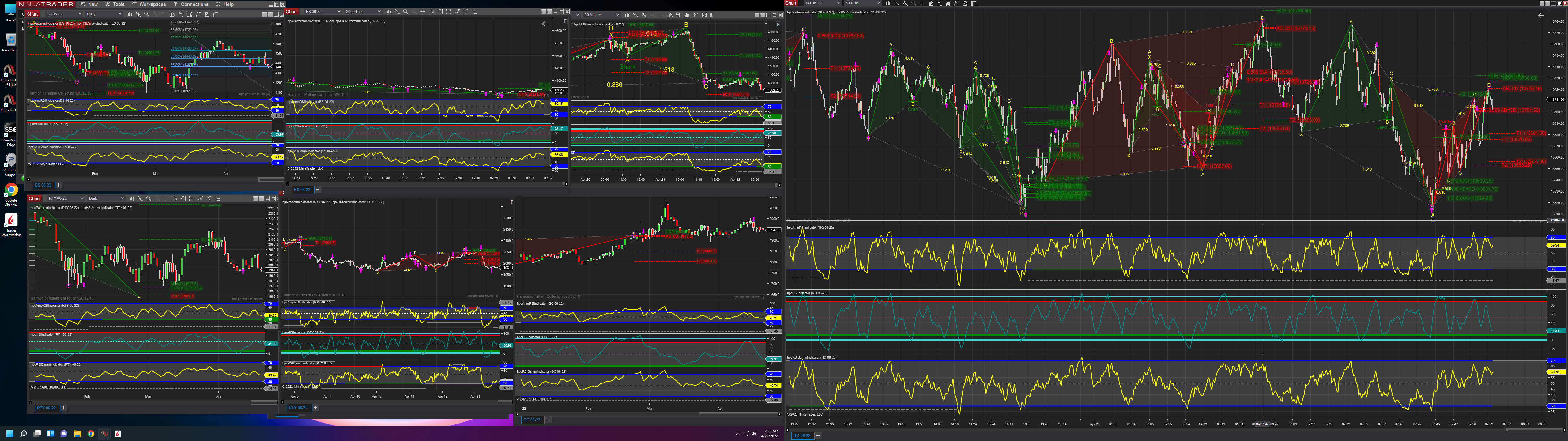Click the plus button beside GC 06-22 tab
This screenshot has width=1568, height=441.
(x=548, y=420)
